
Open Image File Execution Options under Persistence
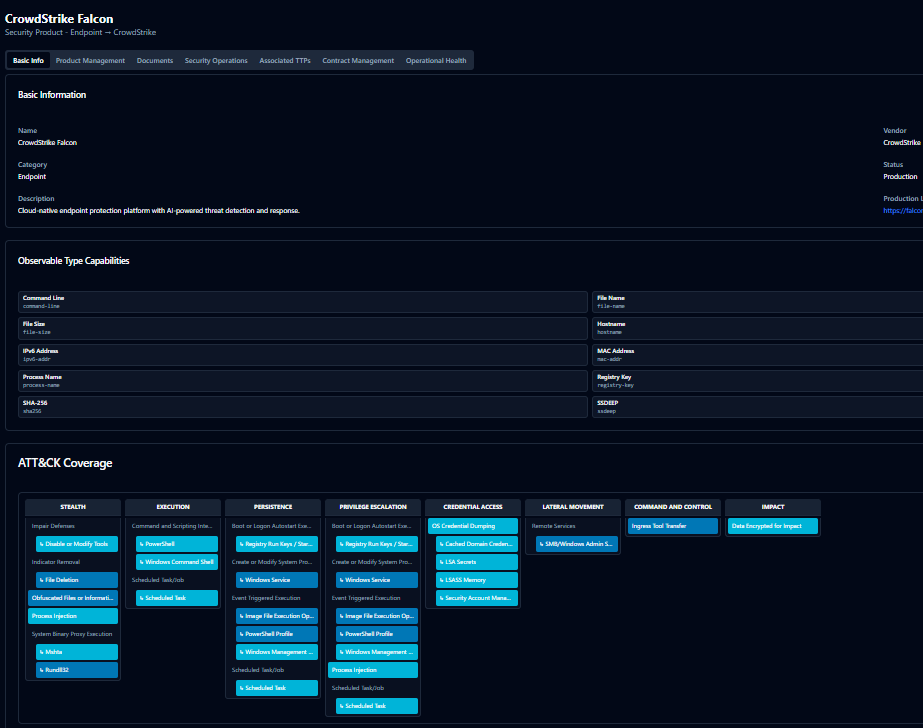pos(277,616)
